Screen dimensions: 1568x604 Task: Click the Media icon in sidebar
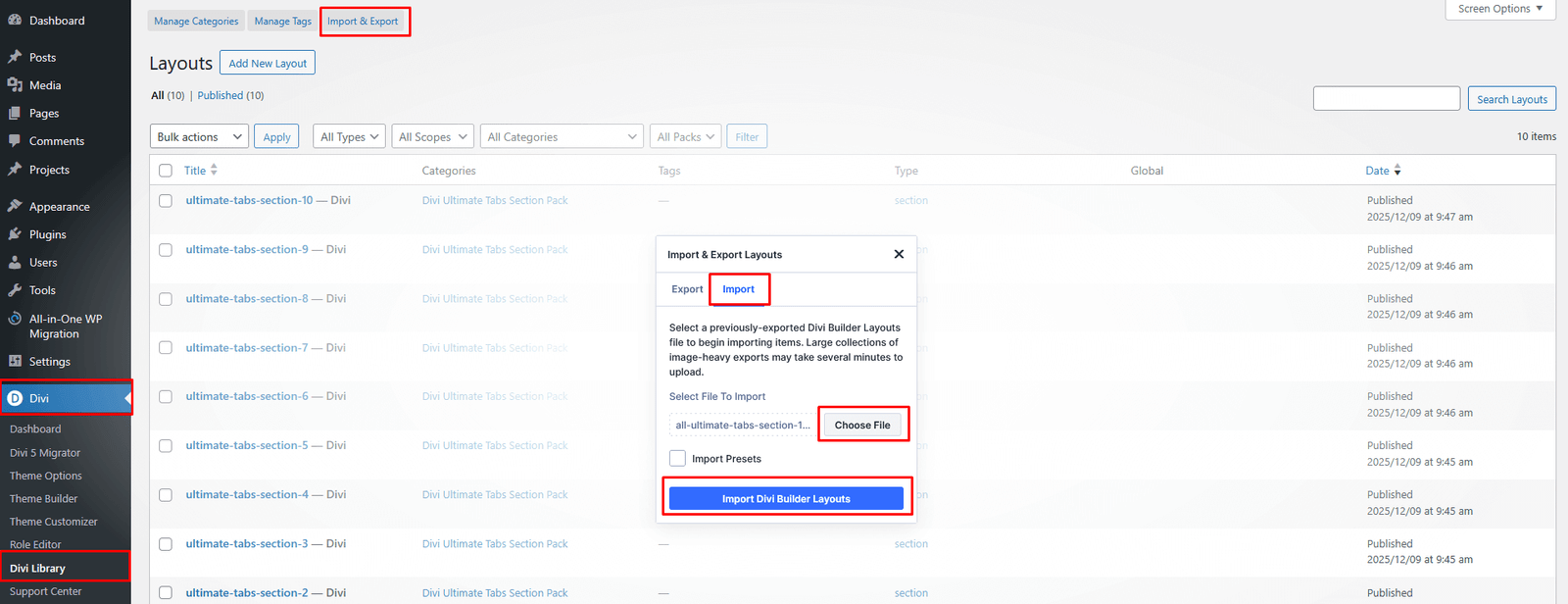[x=15, y=85]
